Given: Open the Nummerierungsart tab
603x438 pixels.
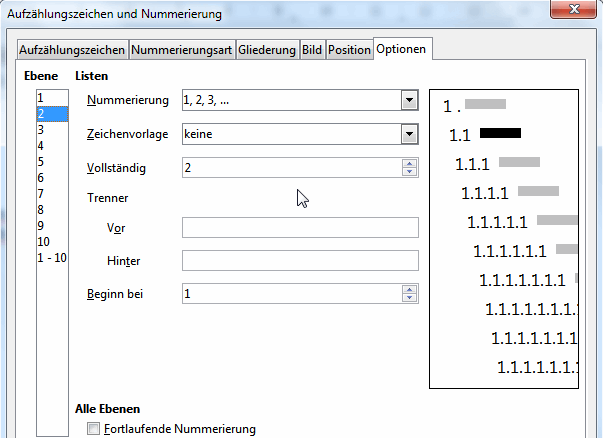Looking at the screenshot, I should 182,50.
